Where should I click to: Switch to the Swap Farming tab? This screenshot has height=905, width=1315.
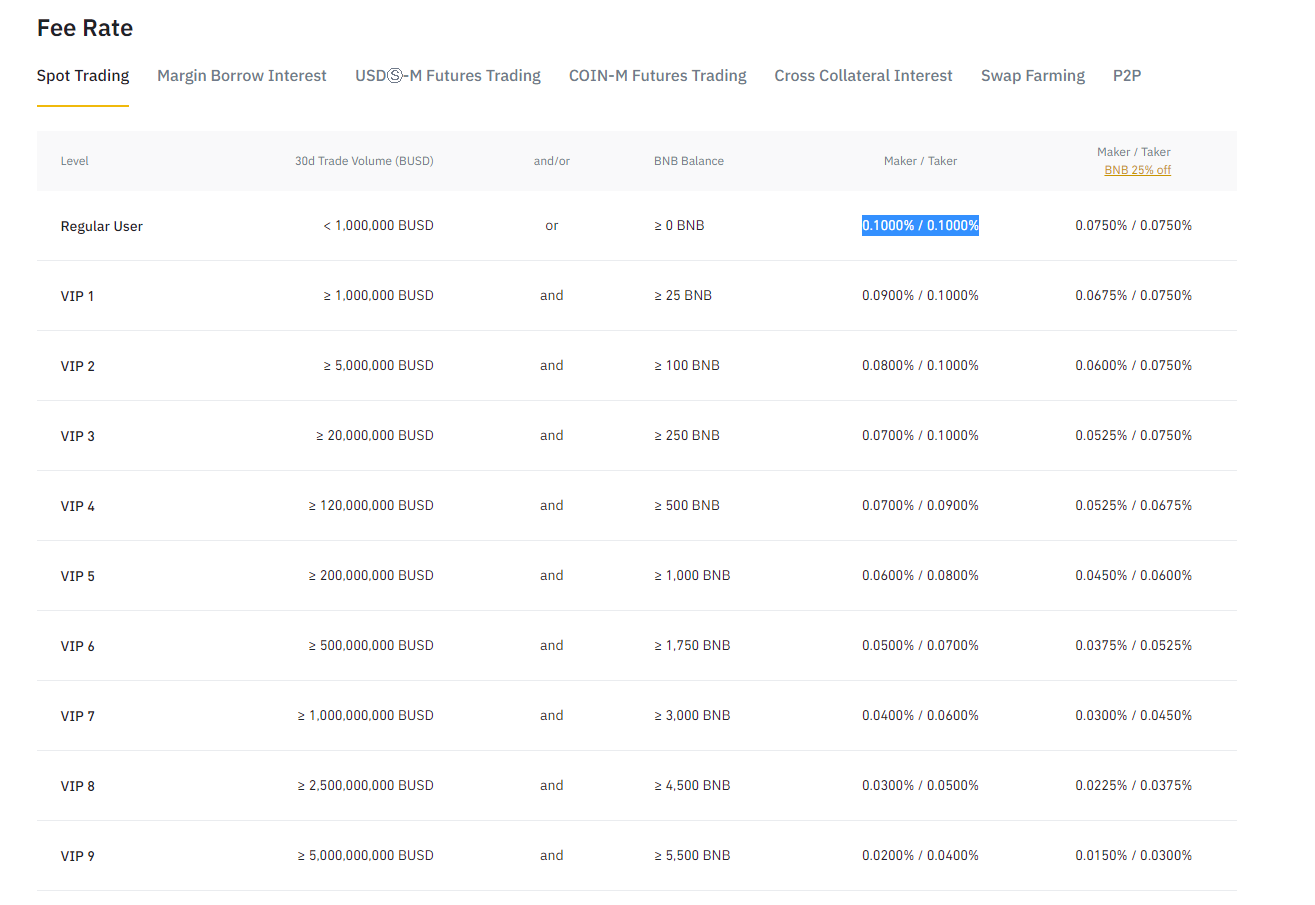click(1033, 76)
